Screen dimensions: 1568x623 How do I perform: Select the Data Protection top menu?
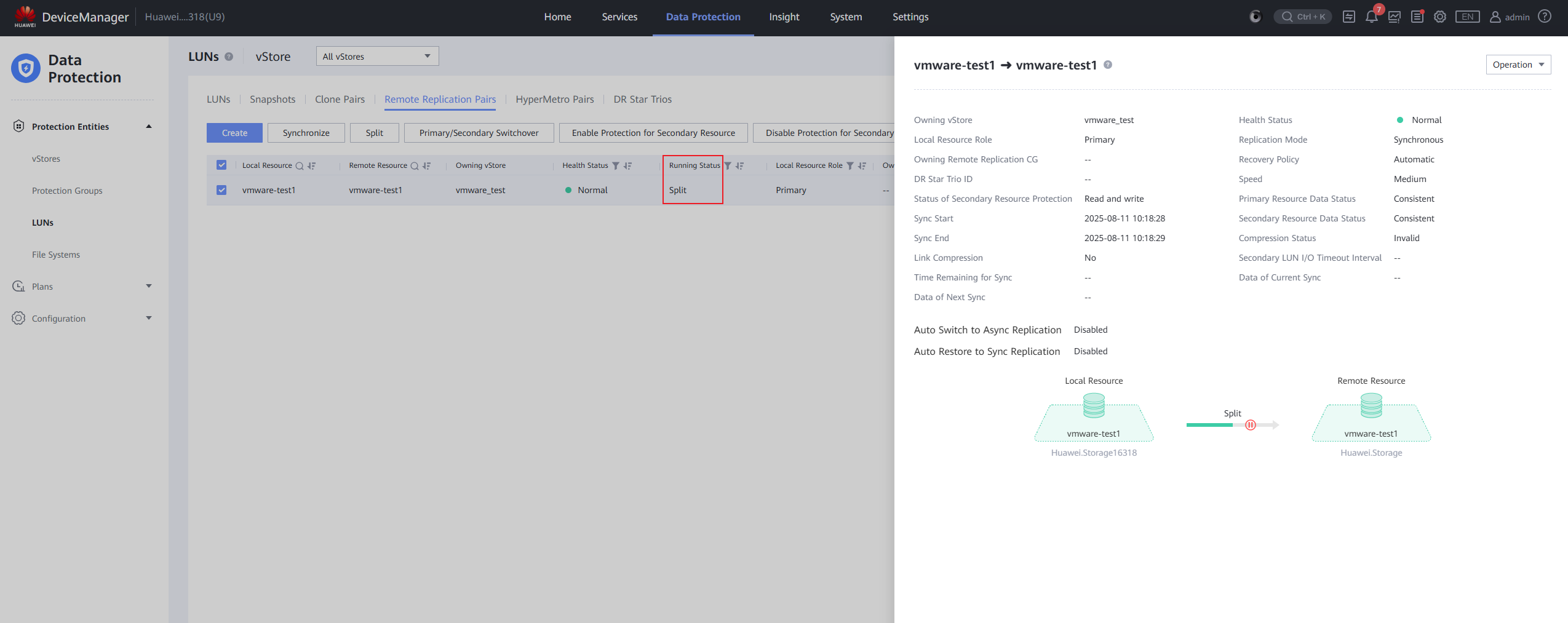[x=703, y=17]
